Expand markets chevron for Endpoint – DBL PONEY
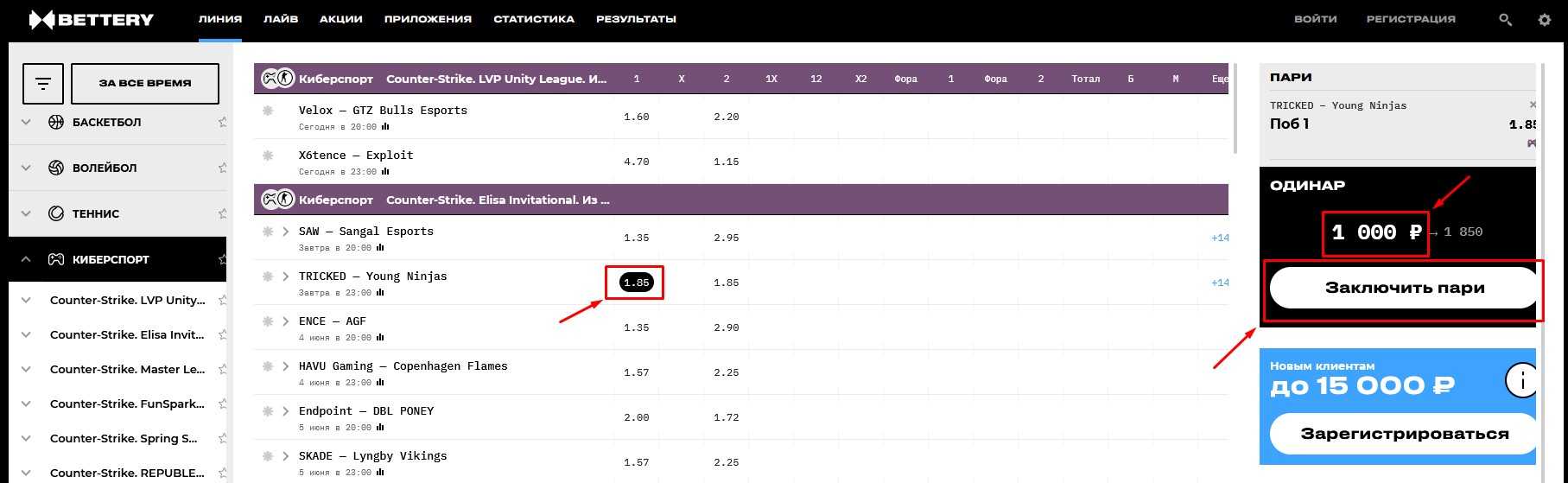The image size is (1568, 483). coord(286,411)
